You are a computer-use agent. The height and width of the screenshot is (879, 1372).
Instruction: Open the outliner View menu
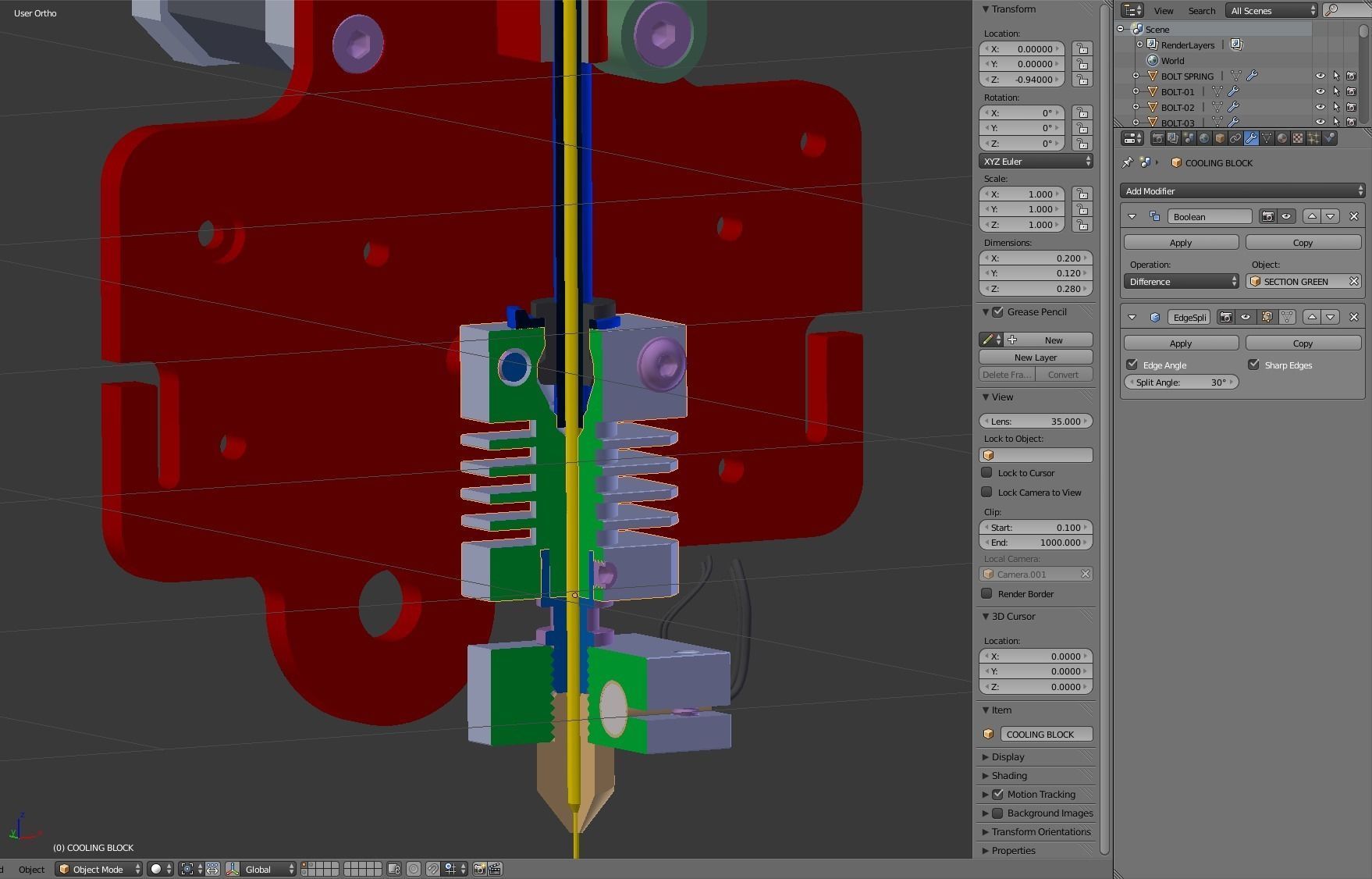click(x=1164, y=10)
